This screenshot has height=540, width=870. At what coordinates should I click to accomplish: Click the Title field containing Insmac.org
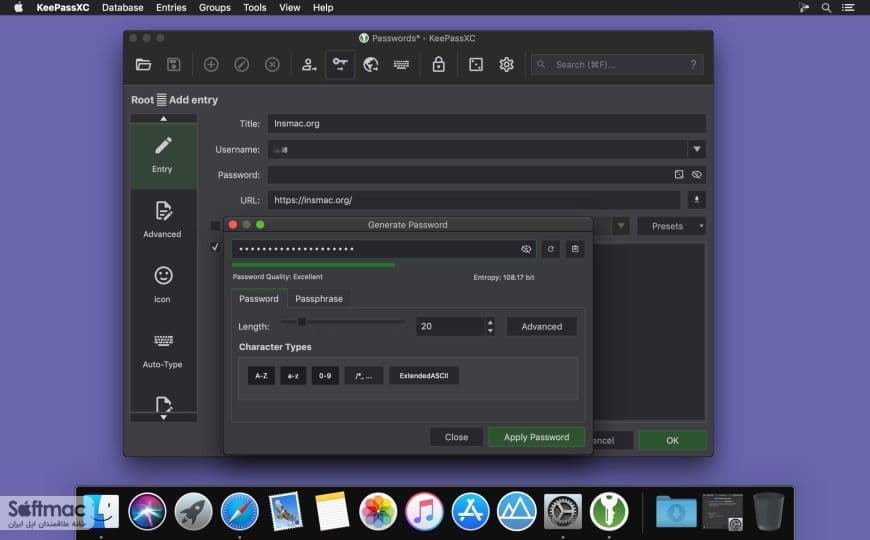[x=487, y=123]
